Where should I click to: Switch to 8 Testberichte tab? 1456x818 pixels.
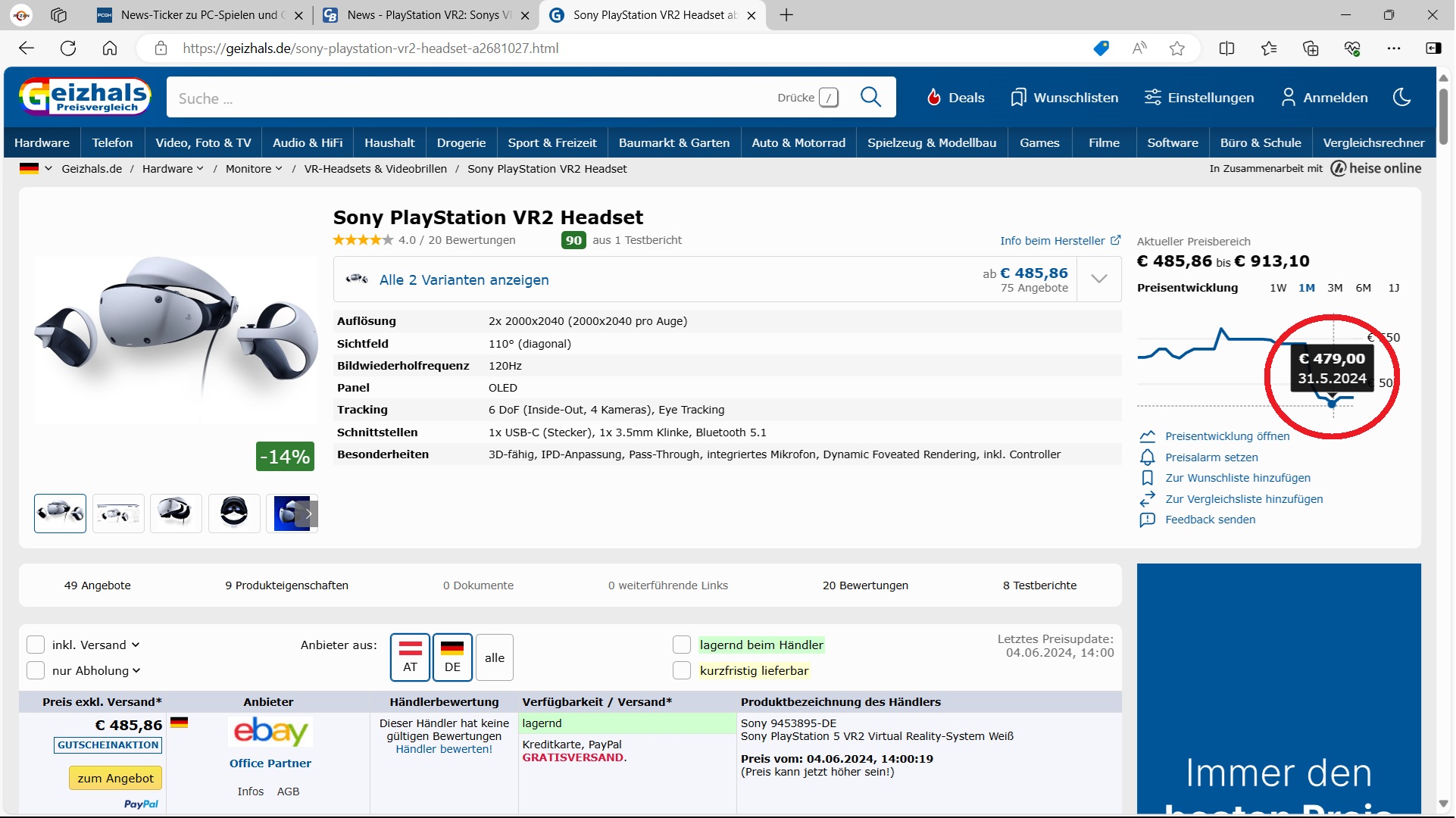click(1039, 585)
